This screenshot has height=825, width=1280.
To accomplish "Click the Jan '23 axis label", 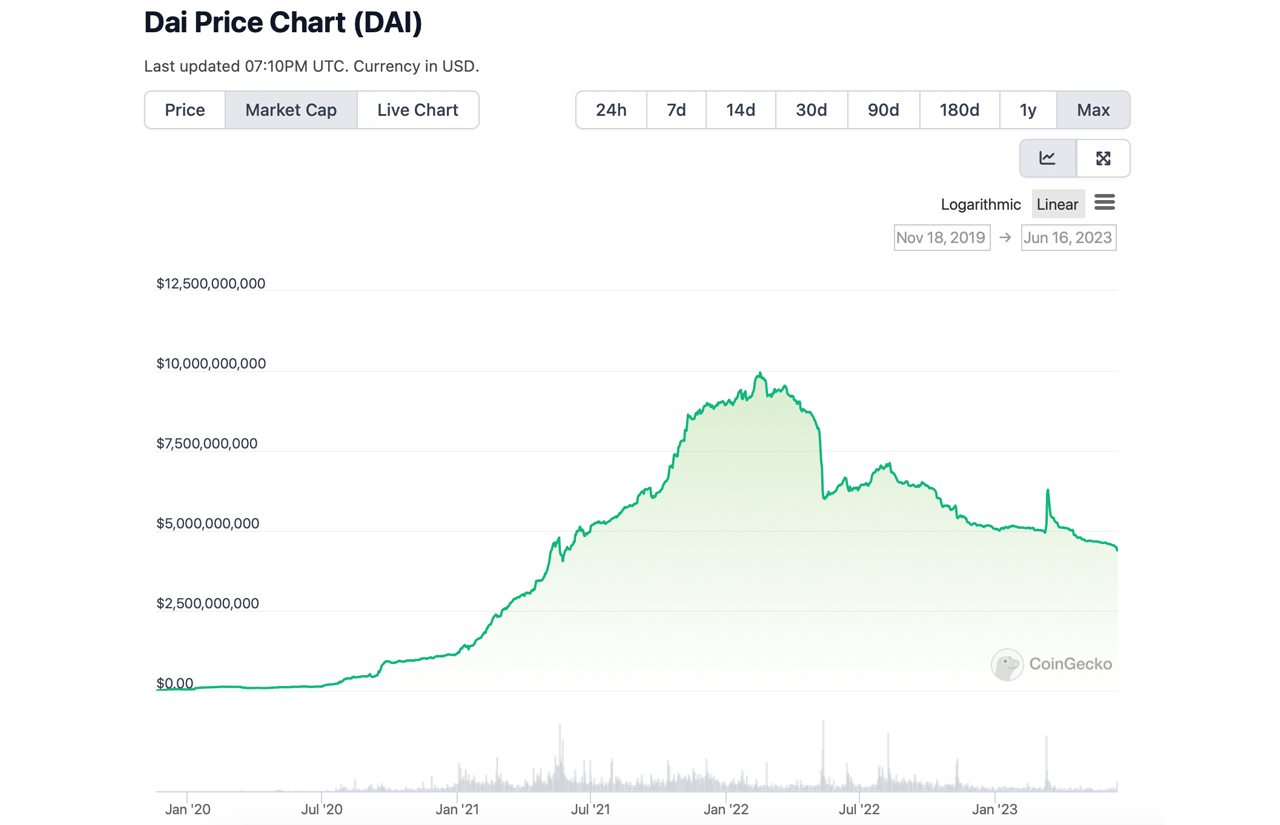I will click(x=995, y=809).
